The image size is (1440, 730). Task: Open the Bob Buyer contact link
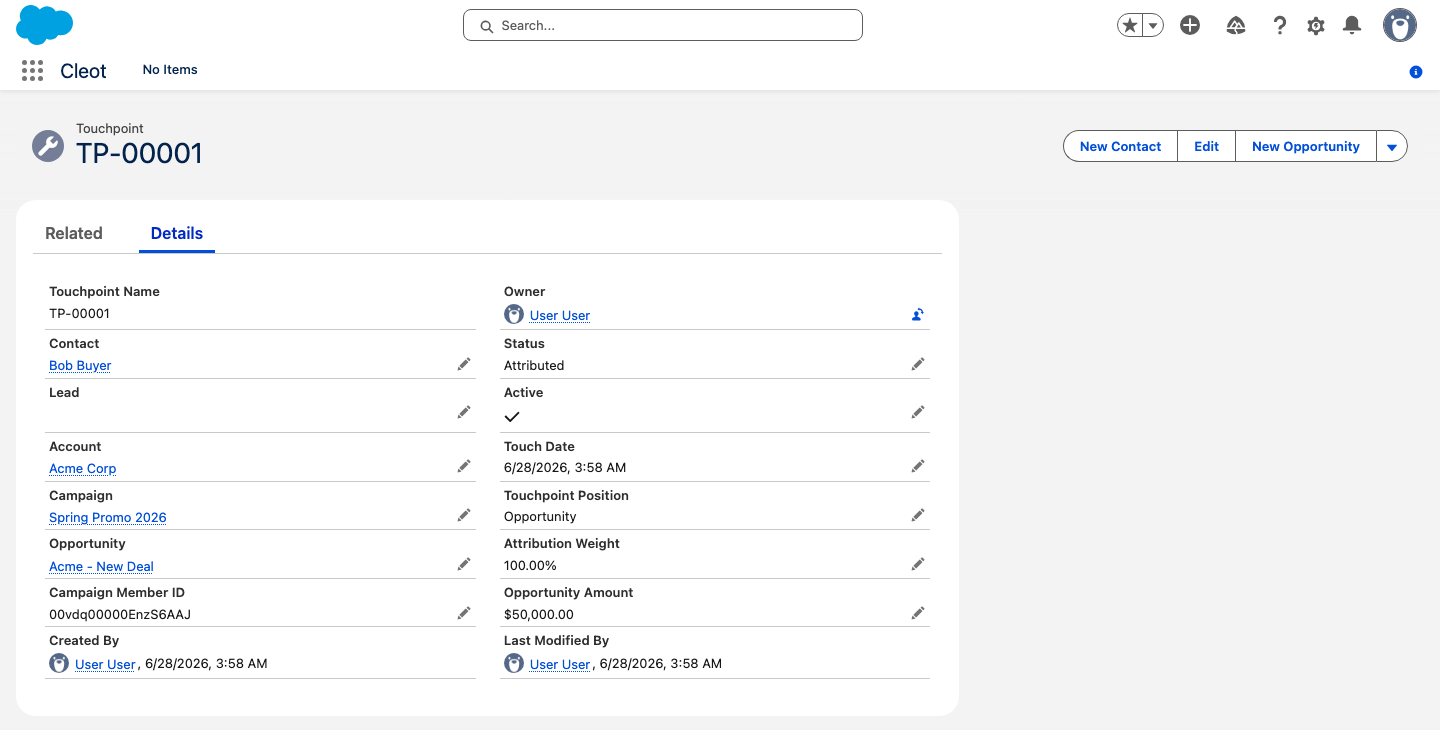pyautogui.click(x=80, y=365)
